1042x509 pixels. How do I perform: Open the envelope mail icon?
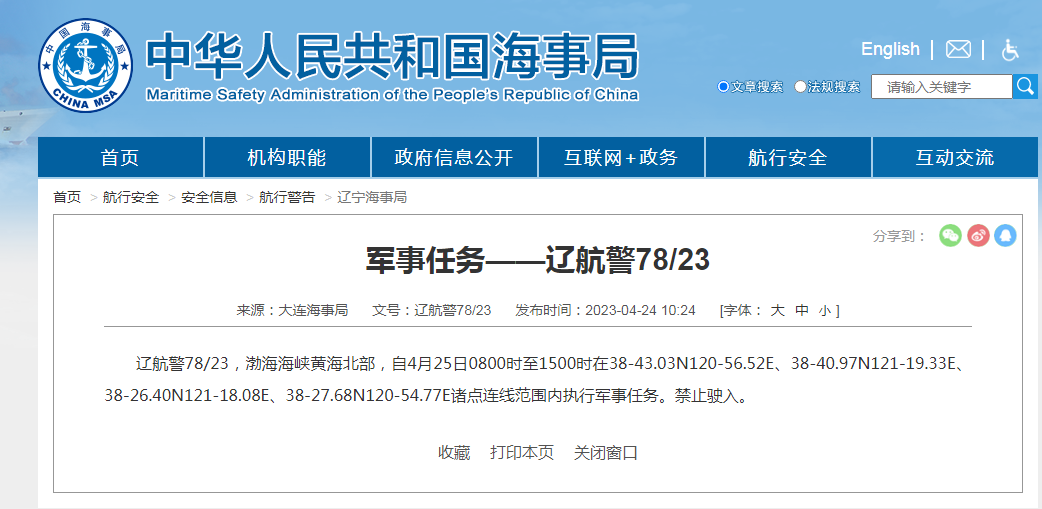point(958,49)
